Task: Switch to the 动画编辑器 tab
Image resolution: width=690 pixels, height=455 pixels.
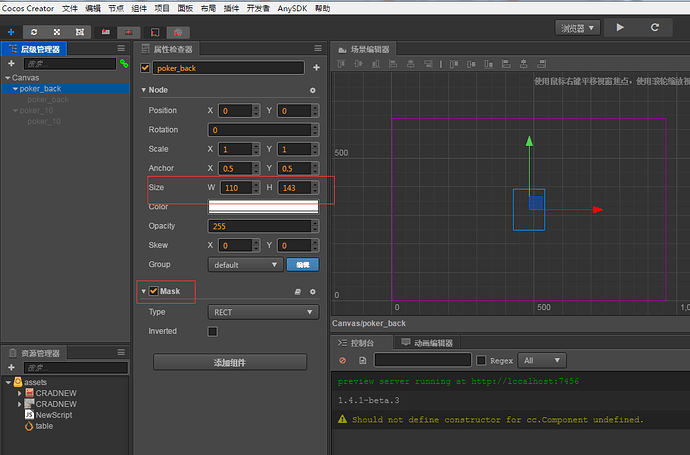Action: [427, 342]
